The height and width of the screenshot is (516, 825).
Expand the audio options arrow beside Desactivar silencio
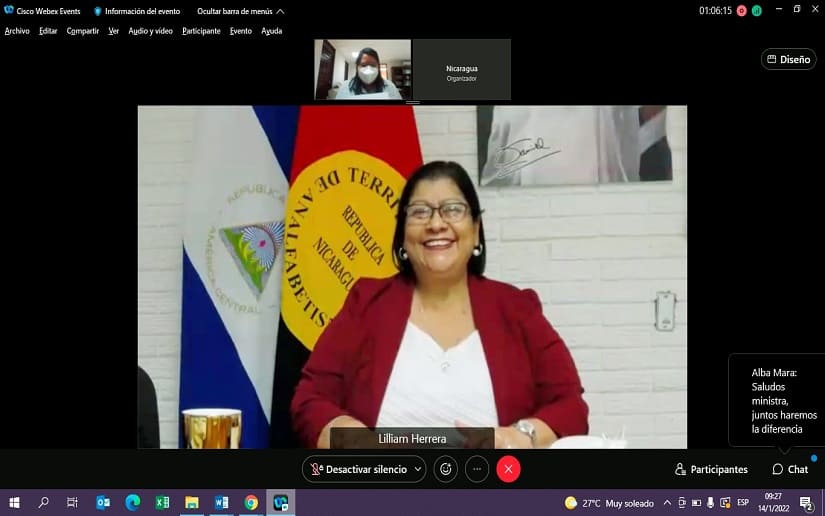point(418,469)
